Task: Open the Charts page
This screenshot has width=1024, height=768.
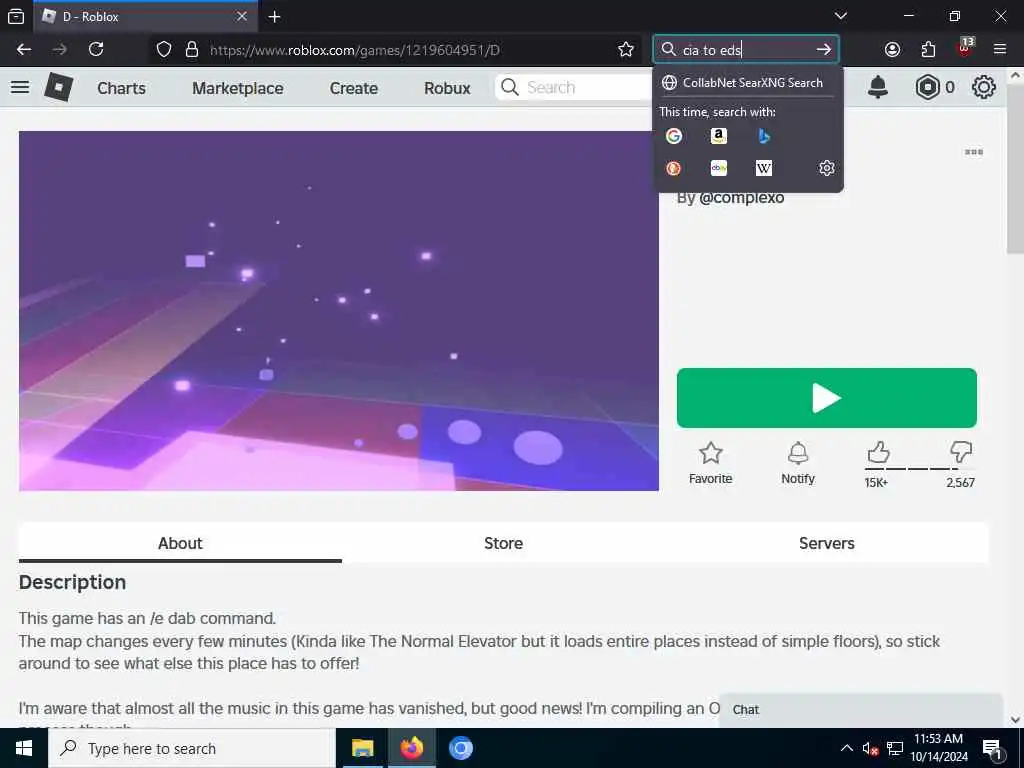Action: pos(121,88)
